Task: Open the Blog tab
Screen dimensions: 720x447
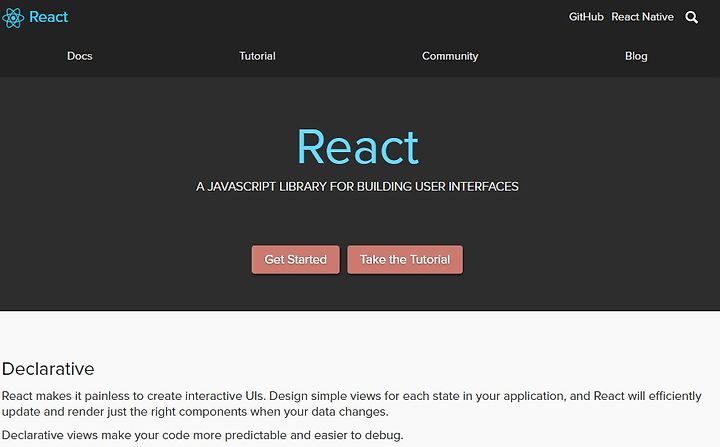Action: (x=636, y=56)
